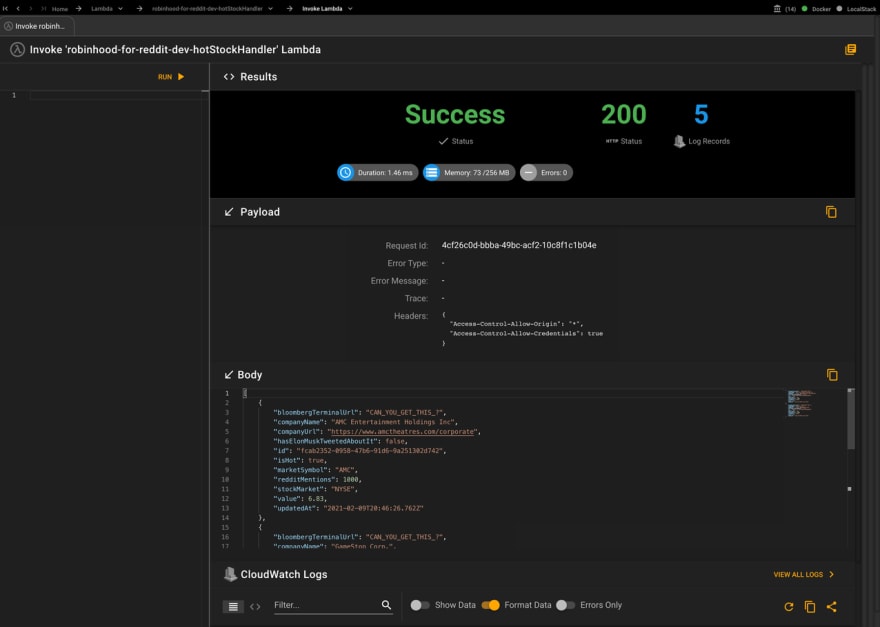Run the Lambda invocation
880x627 pixels.
pyautogui.click(x=171, y=77)
